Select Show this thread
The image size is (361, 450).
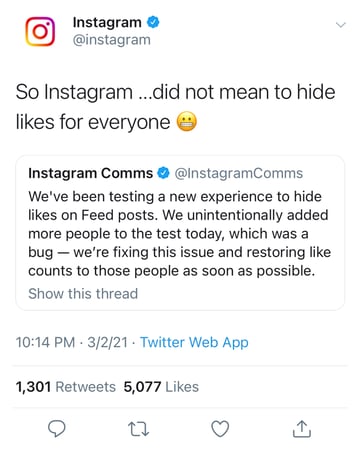(x=83, y=294)
